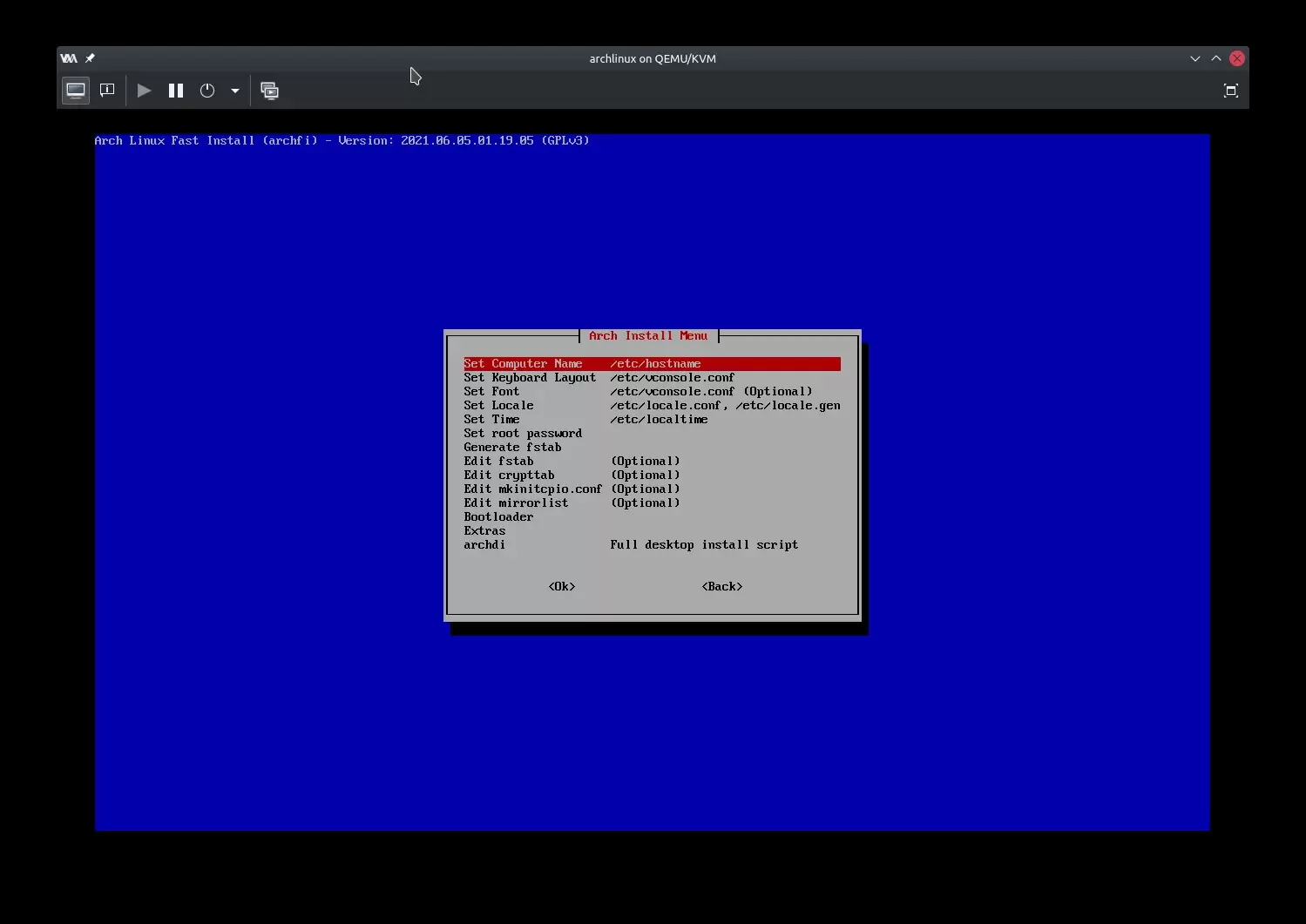Select the Set Keyboard Layout entry

(x=530, y=378)
